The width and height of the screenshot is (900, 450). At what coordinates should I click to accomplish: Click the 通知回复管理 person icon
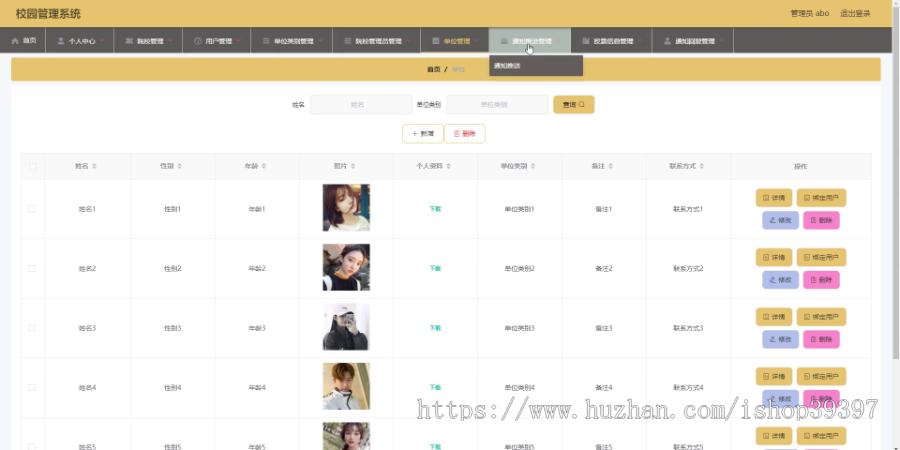pos(667,41)
